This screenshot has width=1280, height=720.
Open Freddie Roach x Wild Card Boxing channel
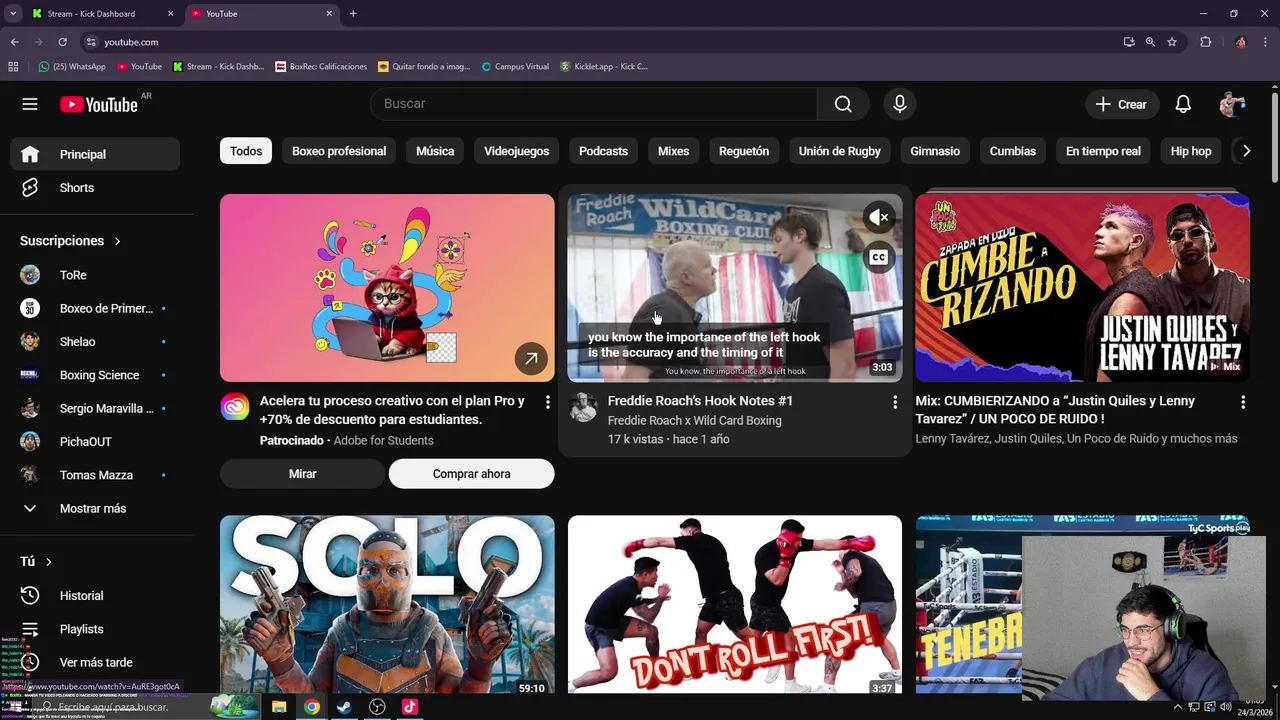pos(695,421)
